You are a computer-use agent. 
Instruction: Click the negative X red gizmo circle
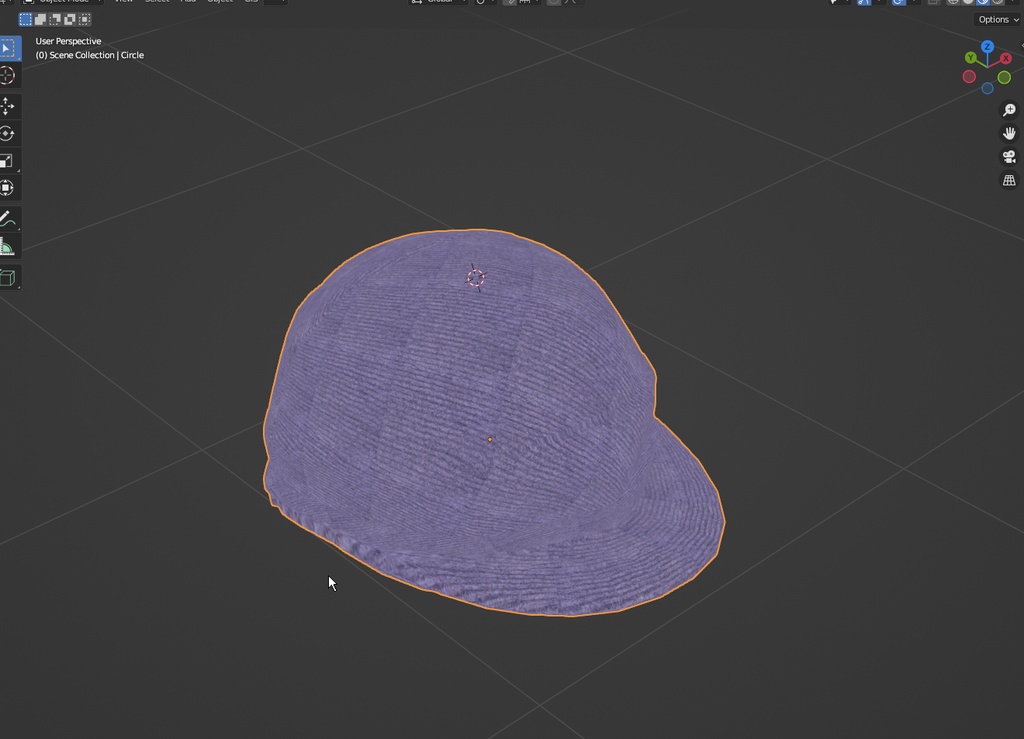click(969, 77)
